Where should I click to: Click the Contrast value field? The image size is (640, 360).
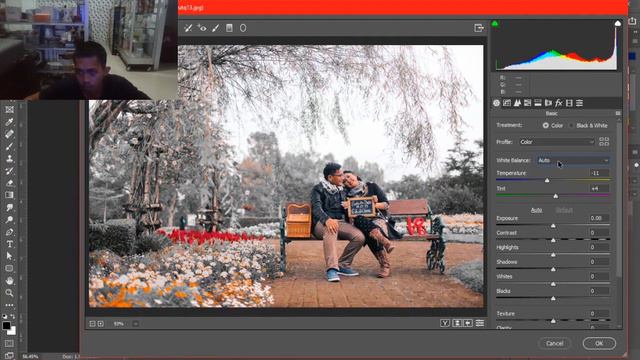(599, 233)
